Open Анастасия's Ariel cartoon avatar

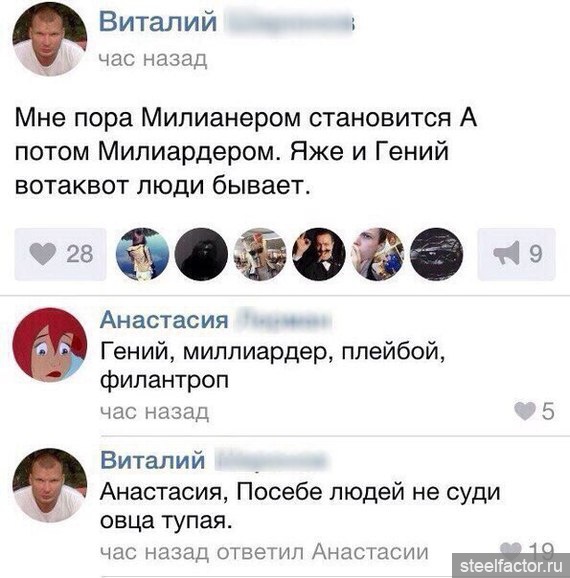coord(50,345)
